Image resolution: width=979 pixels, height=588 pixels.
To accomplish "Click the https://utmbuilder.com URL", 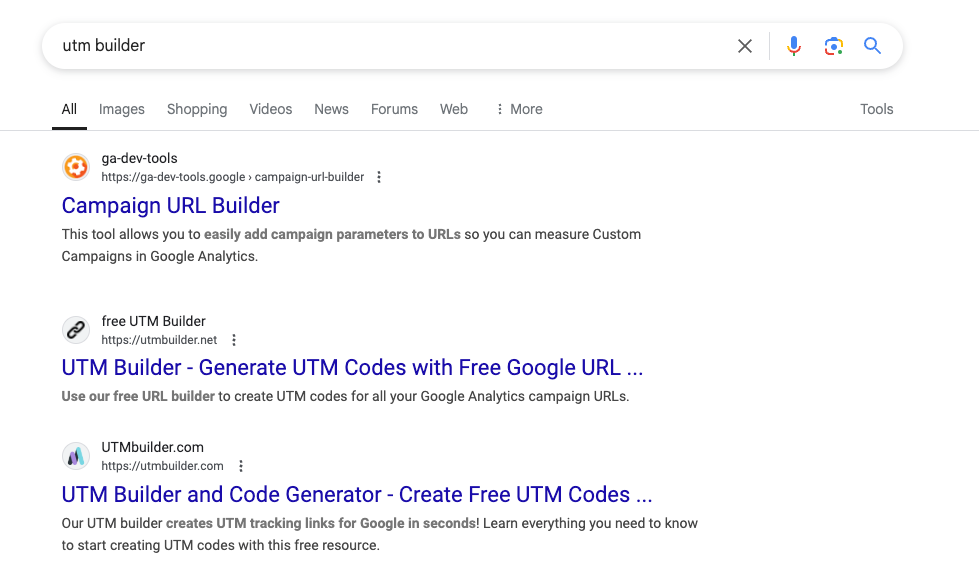I will pyautogui.click(x=162, y=466).
